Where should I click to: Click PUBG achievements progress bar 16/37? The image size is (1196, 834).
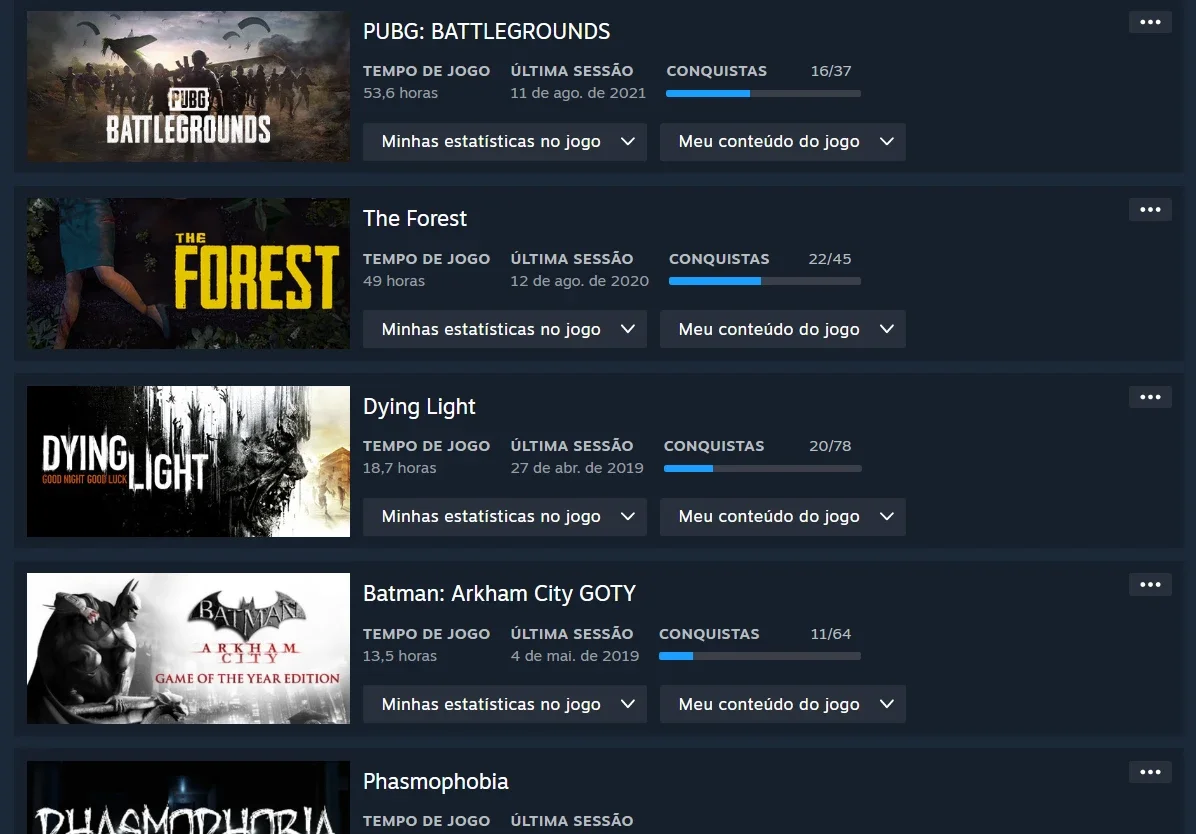(764, 94)
